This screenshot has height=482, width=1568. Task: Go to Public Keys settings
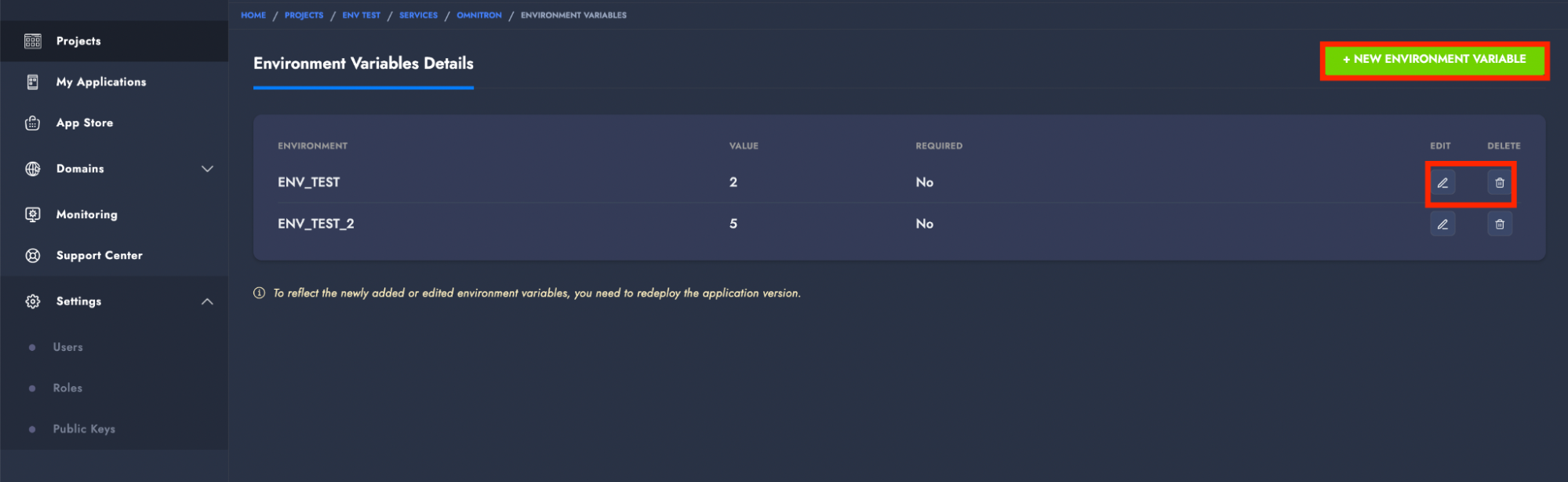(x=84, y=429)
